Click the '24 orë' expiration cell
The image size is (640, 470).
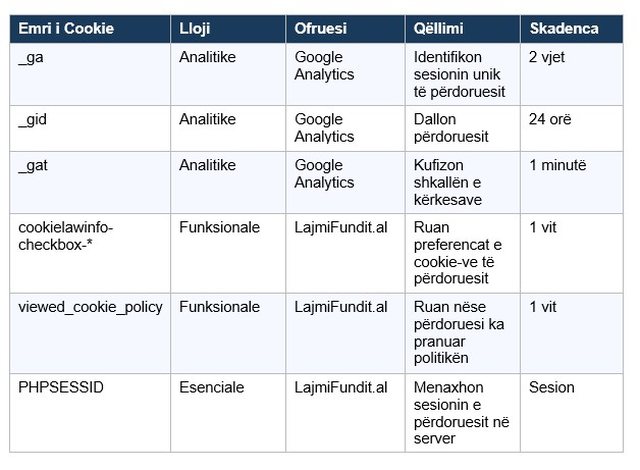click(x=572, y=129)
